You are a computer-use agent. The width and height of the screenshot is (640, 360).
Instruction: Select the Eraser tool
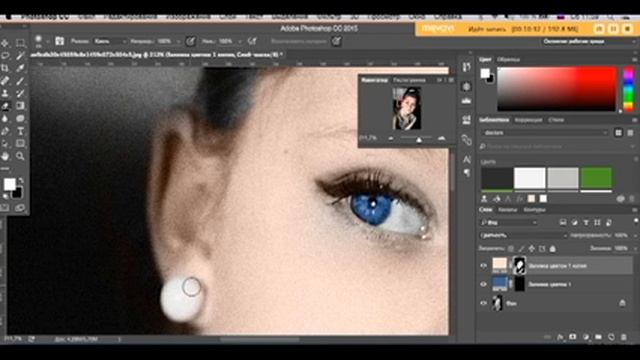coord(5,106)
